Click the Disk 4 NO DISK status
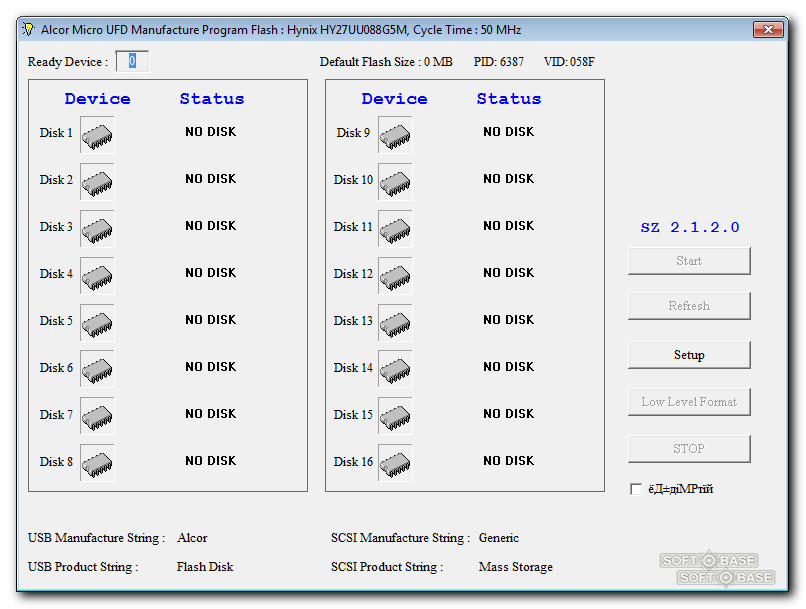Image resolution: width=806 pixels, height=609 pixels. point(211,273)
